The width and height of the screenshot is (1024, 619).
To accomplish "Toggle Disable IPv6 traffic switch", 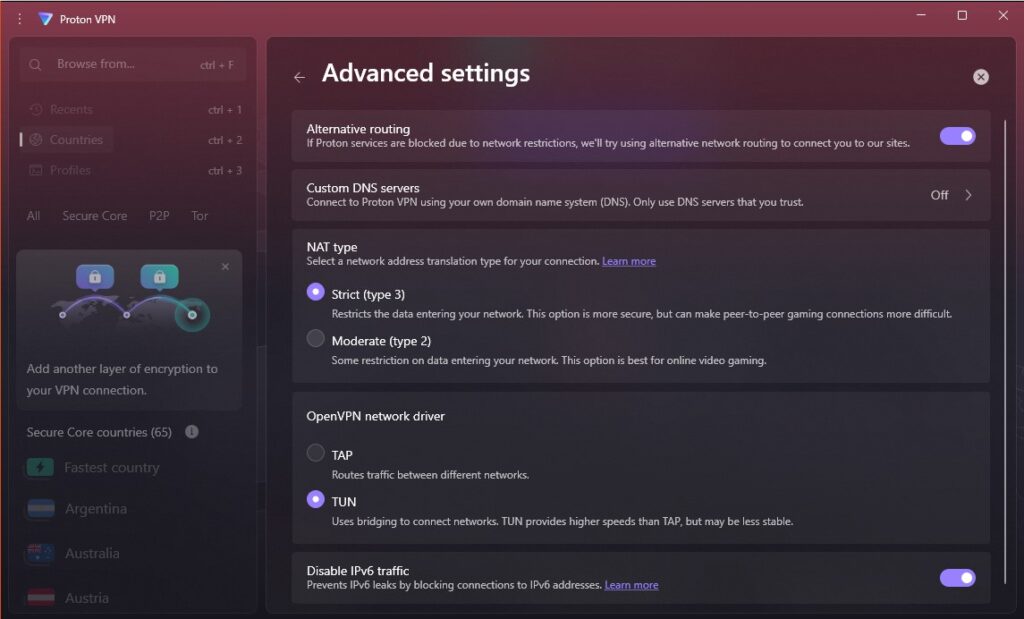I will pyautogui.click(x=957, y=577).
